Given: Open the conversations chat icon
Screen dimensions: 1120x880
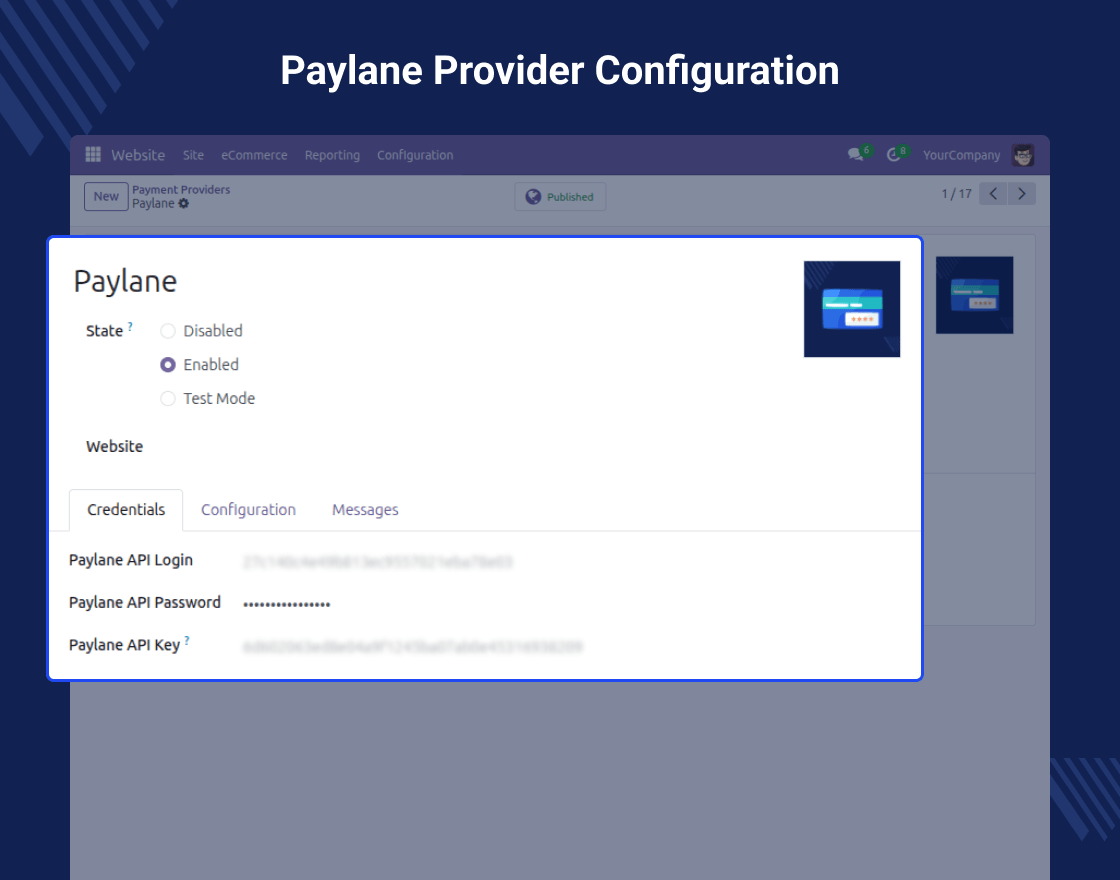Looking at the screenshot, I should point(855,154).
